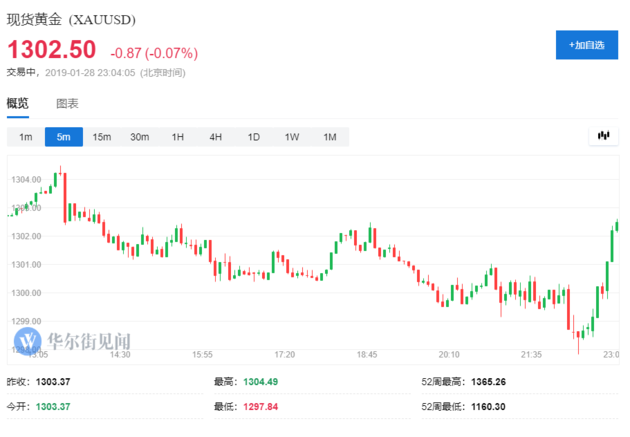Screen dimensions: 630x437
Task: Click the 18:45 time axis label
Action: [366, 354]
